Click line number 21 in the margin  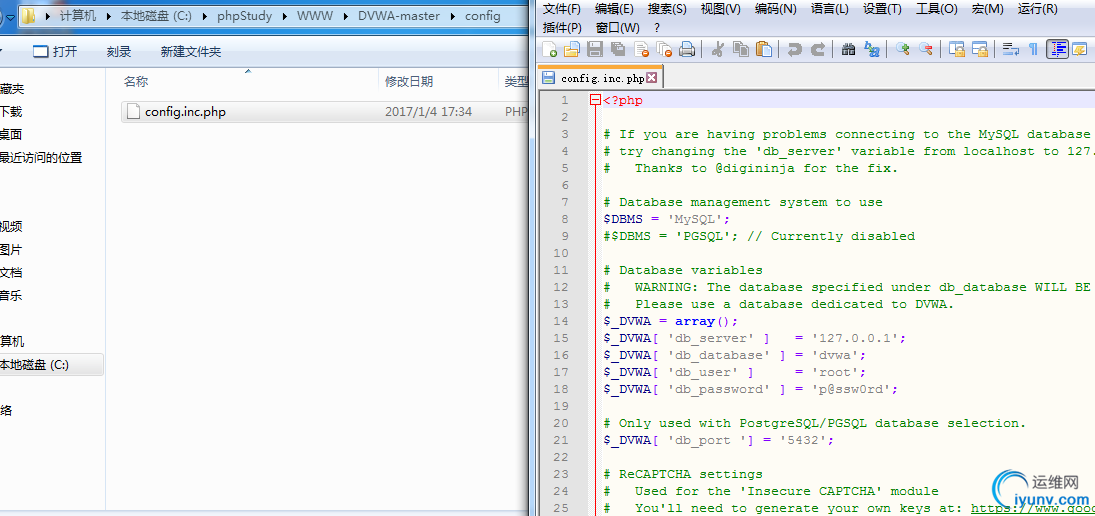[x=561, y=440]
